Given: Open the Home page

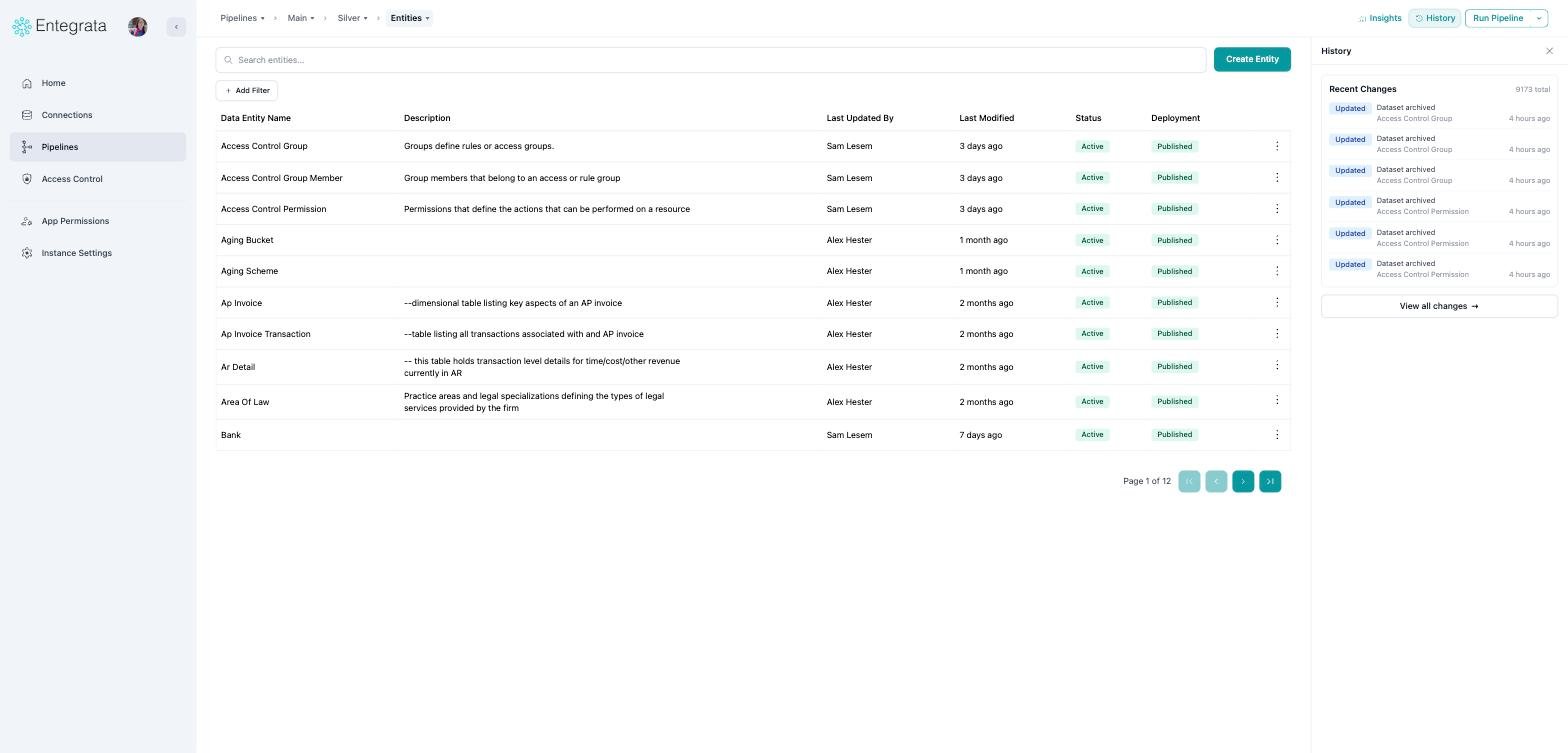Looking at the screenshot, I should coord(98,83).
